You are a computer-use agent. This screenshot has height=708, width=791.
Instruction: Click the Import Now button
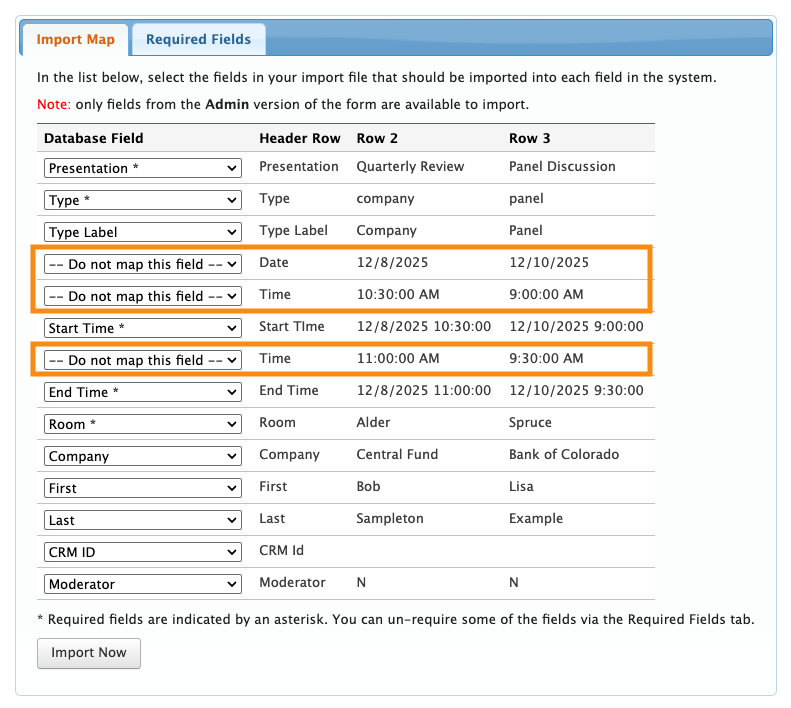pyautogui.click(x=89, y=653)
